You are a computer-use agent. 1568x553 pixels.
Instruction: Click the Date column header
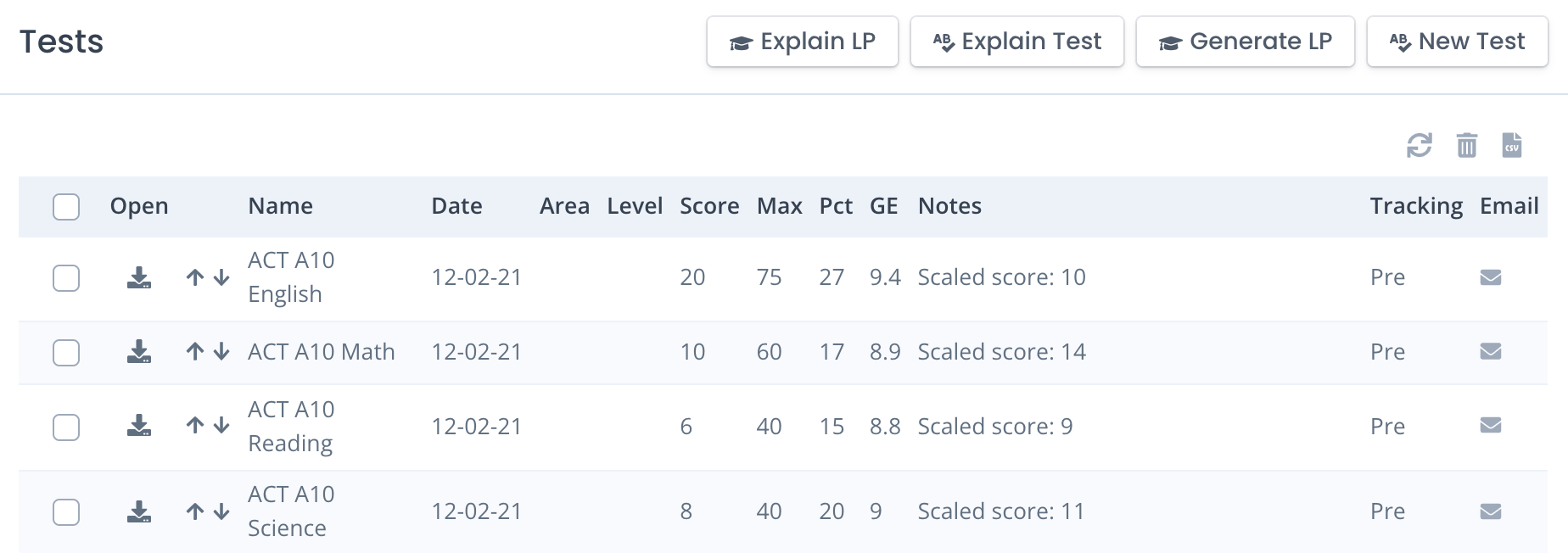coord(456,206)
